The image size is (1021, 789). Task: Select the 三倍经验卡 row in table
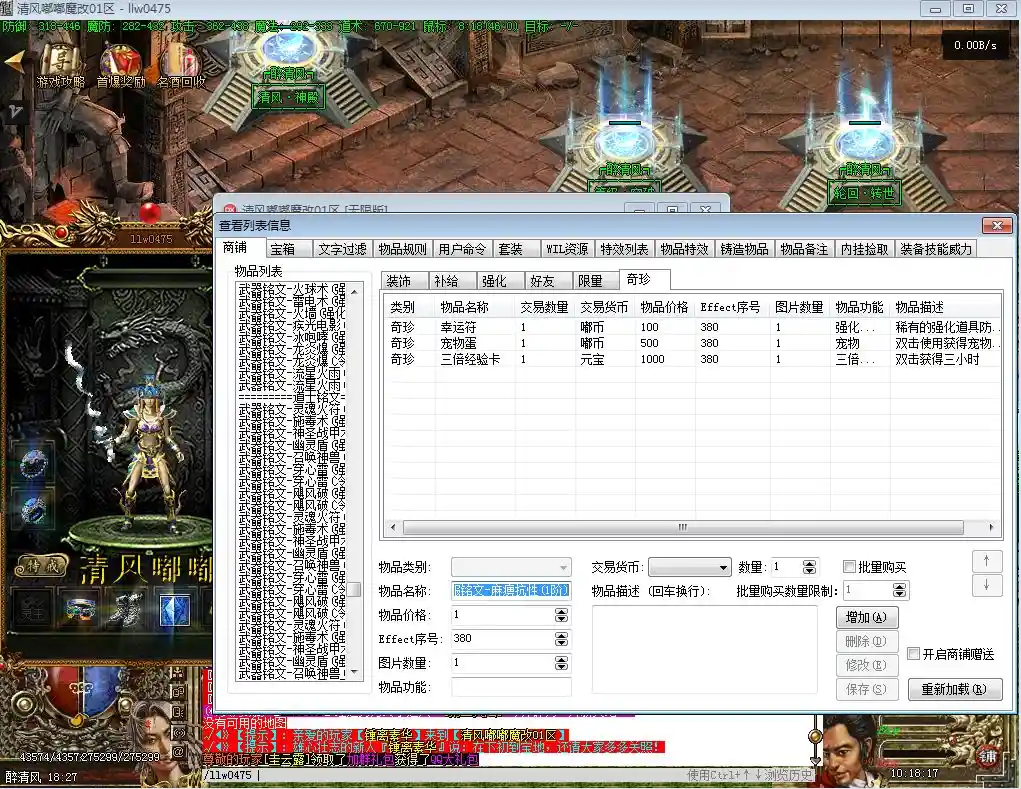[693, 359]
